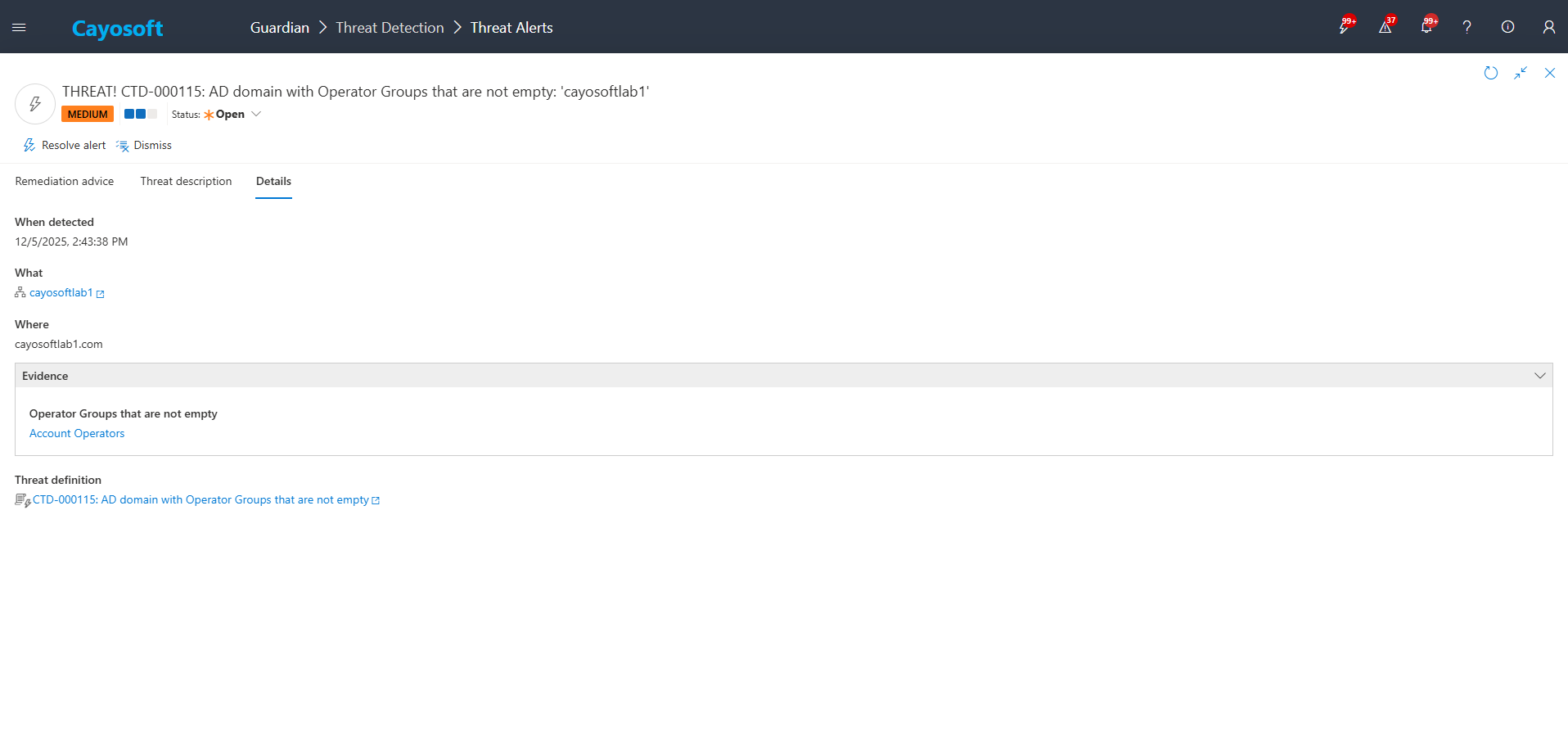Open the Account Operators group link
Viewport: 1568px width, 745px height.
point(77,434)
